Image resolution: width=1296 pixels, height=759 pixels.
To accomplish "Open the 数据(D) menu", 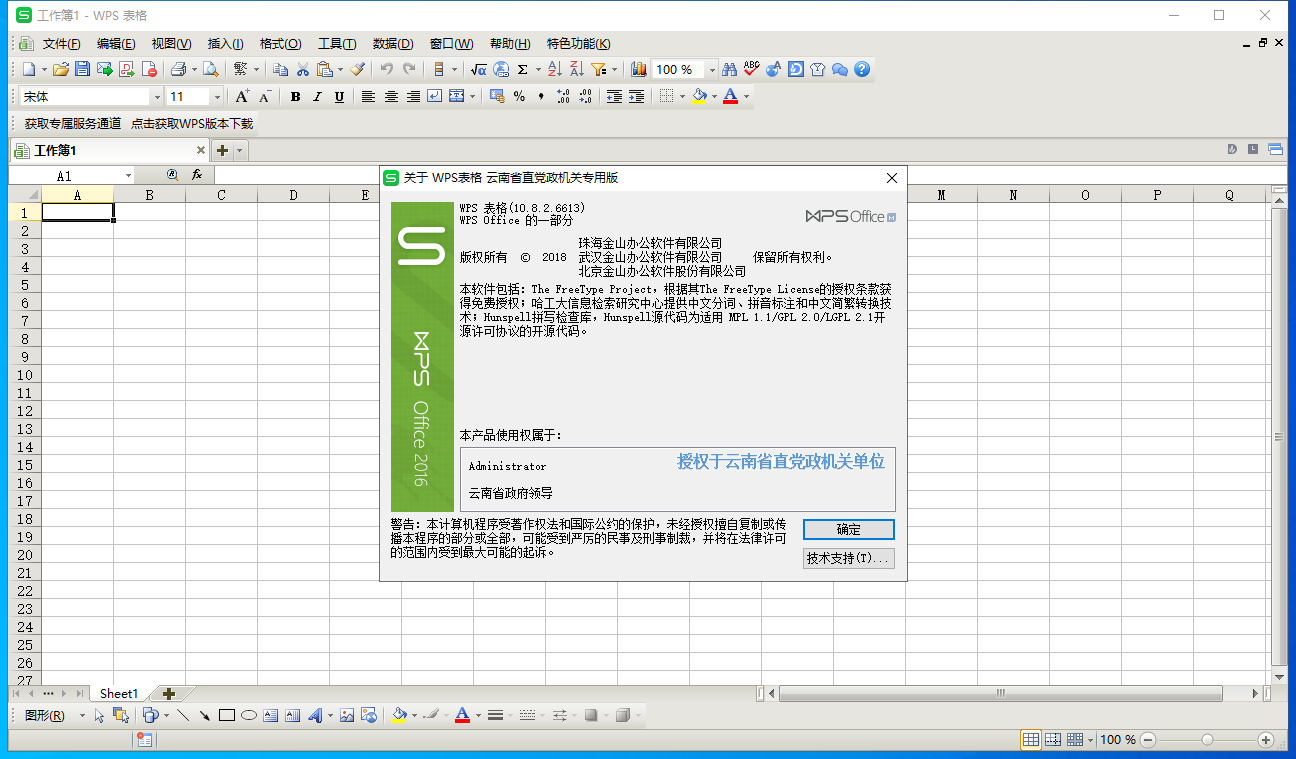I will click(393, 44).
